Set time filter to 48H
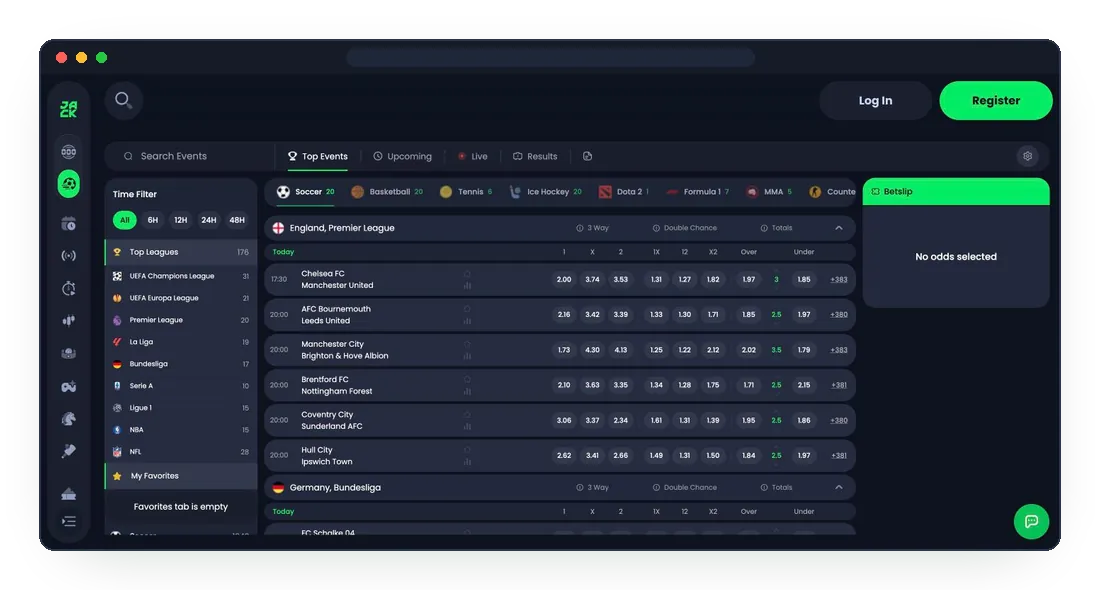The height and width of the screenshot is (590, 1100). pyautogui.click(x=237, y=220)
